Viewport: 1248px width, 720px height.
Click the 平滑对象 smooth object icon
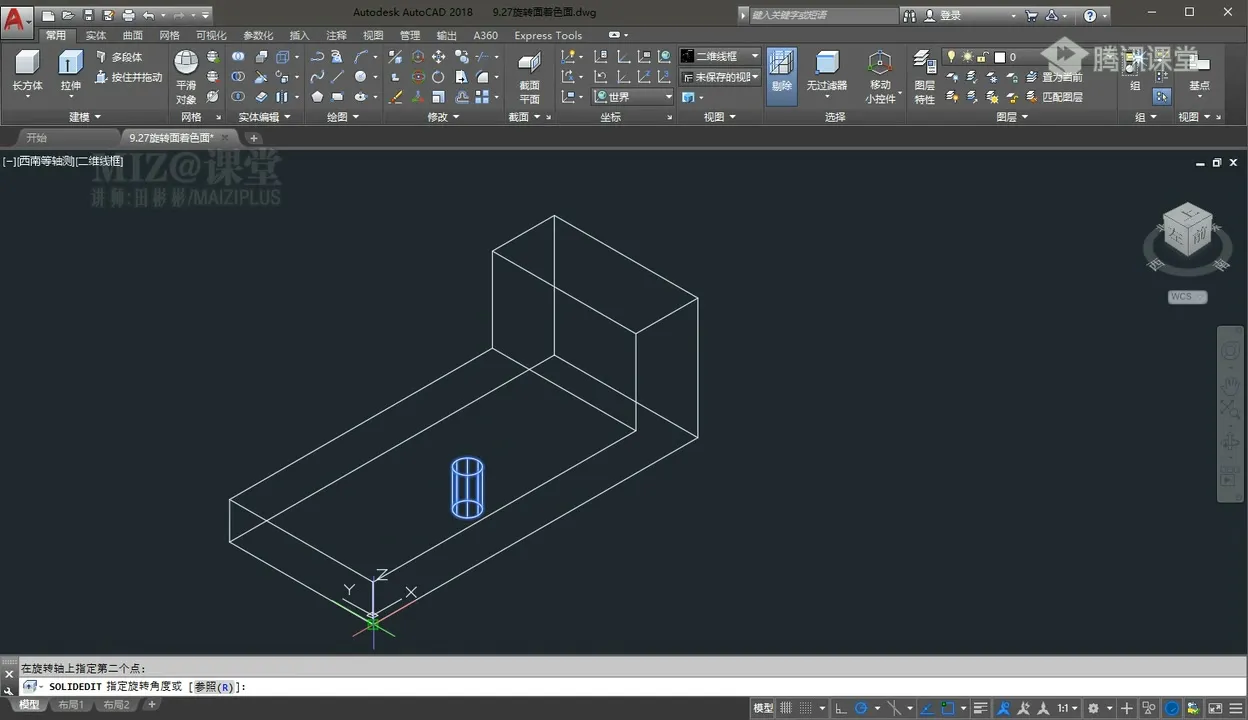coord(186,64)
